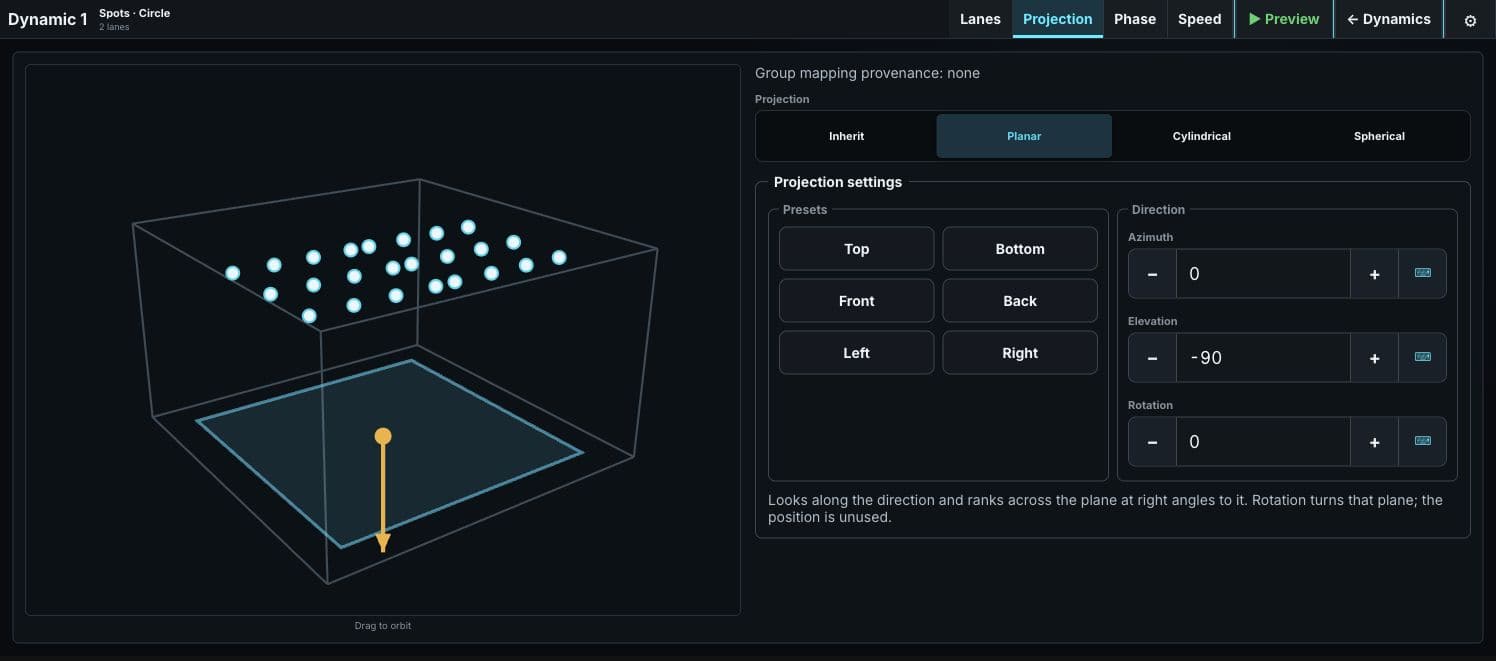Select Inherit projection mode
The image size is (1496, 661).
point(846,136)
